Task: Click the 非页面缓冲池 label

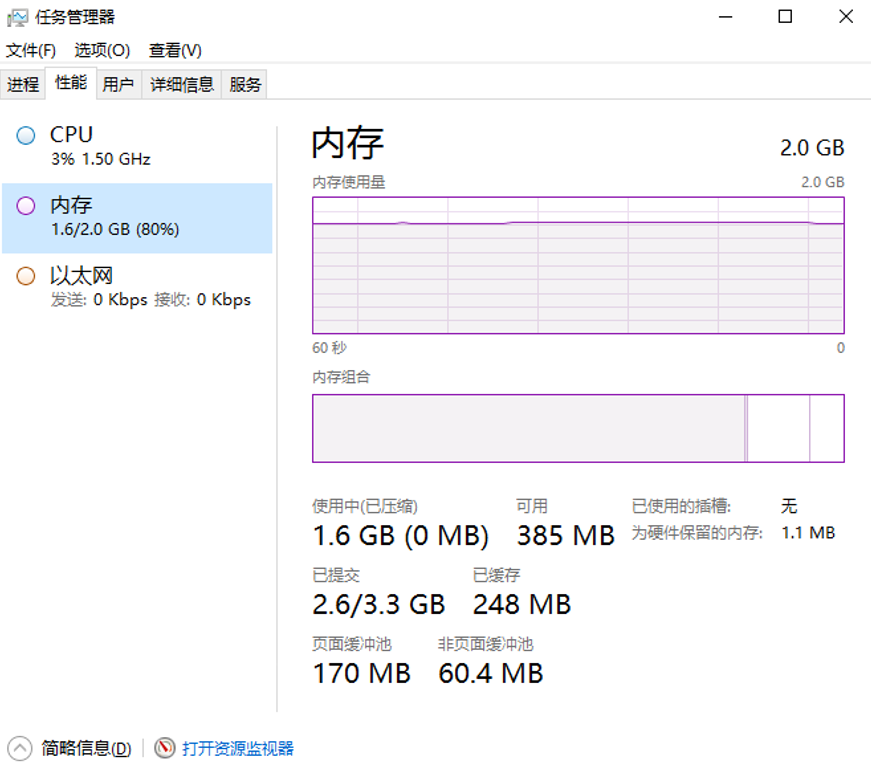Action: 485,644
